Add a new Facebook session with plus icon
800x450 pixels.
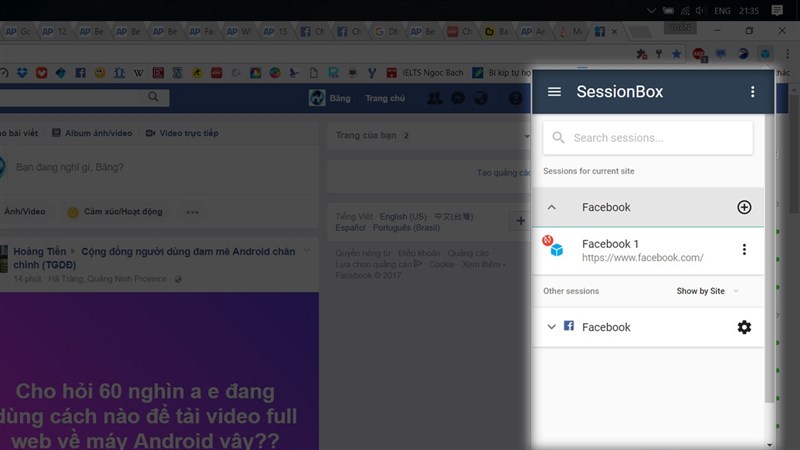[x=744, y=207]
